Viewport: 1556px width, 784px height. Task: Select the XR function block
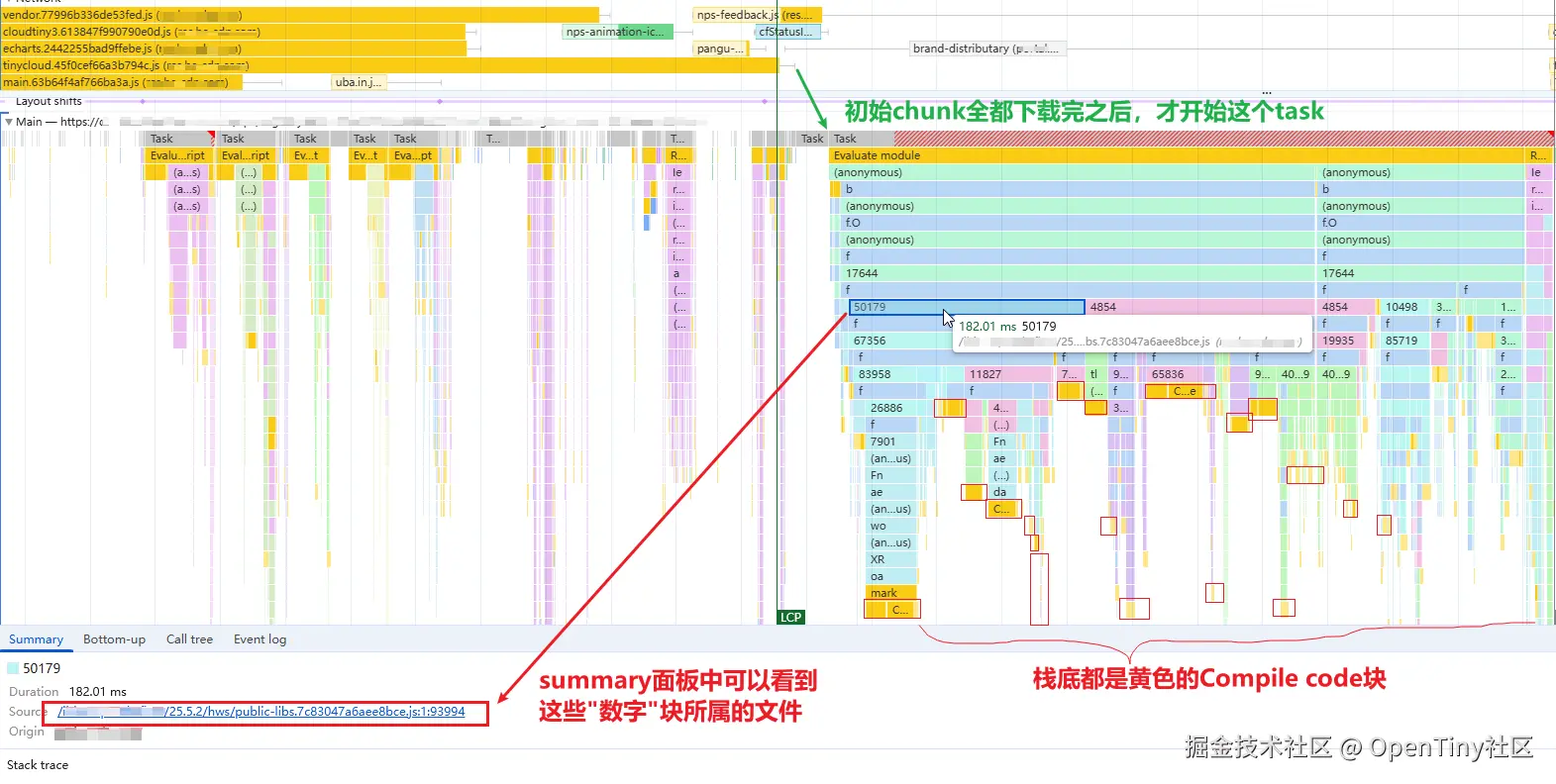pos(891,559)
